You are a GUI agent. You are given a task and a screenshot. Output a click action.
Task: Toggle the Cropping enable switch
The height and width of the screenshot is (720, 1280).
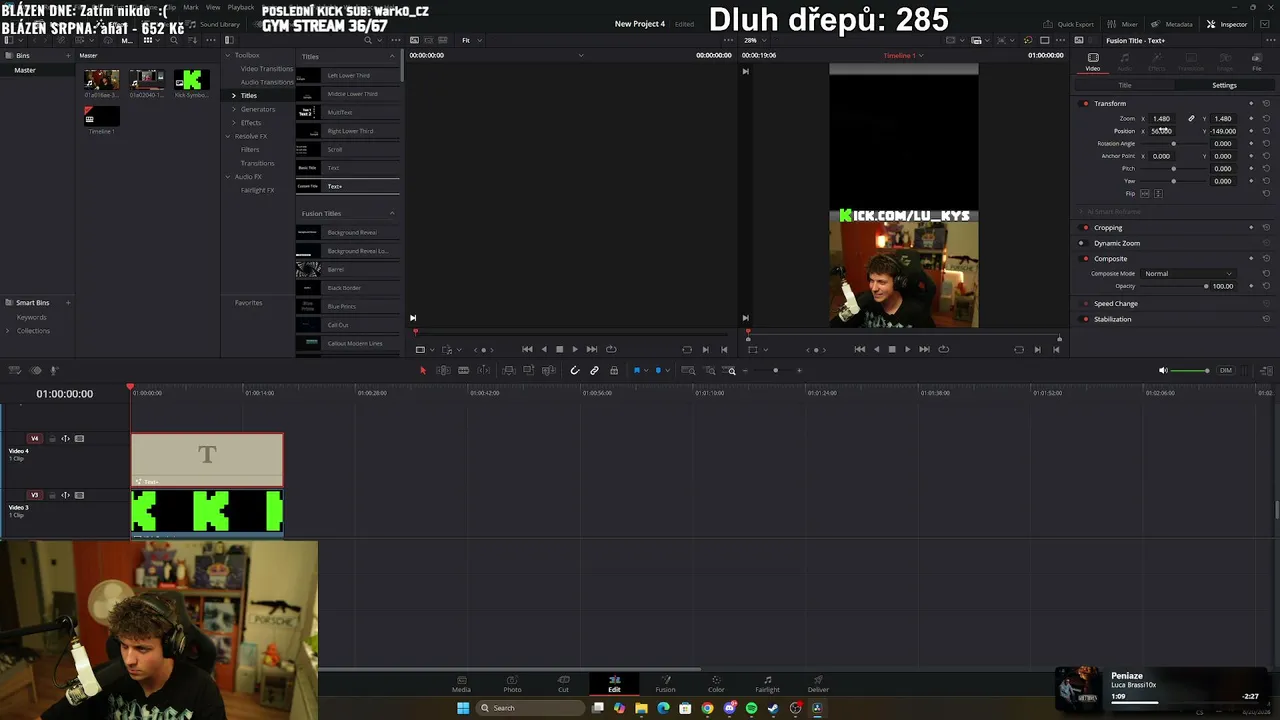click(1085, 228)
